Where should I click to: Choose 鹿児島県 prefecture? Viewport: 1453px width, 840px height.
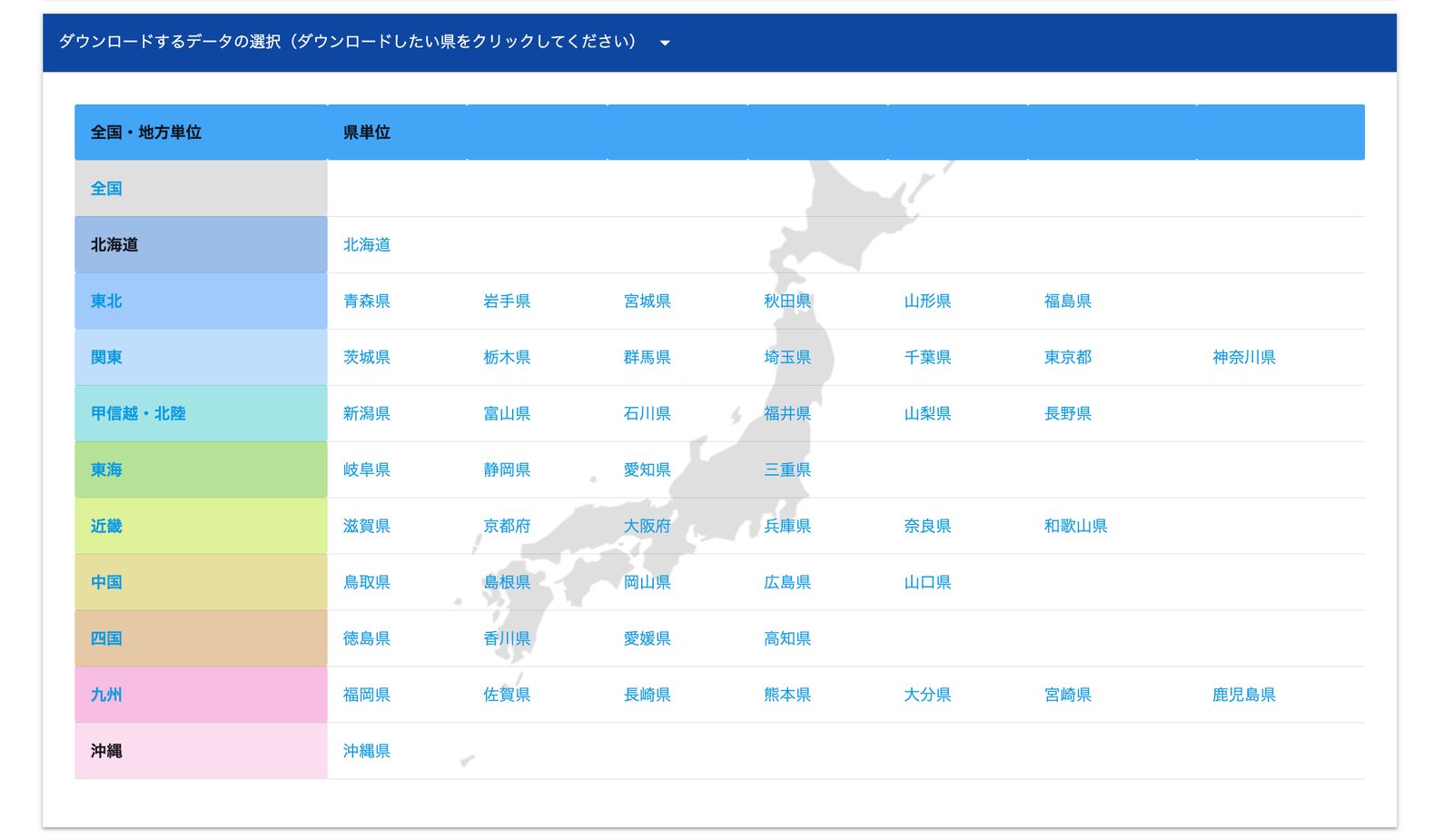click(1244, 696)
